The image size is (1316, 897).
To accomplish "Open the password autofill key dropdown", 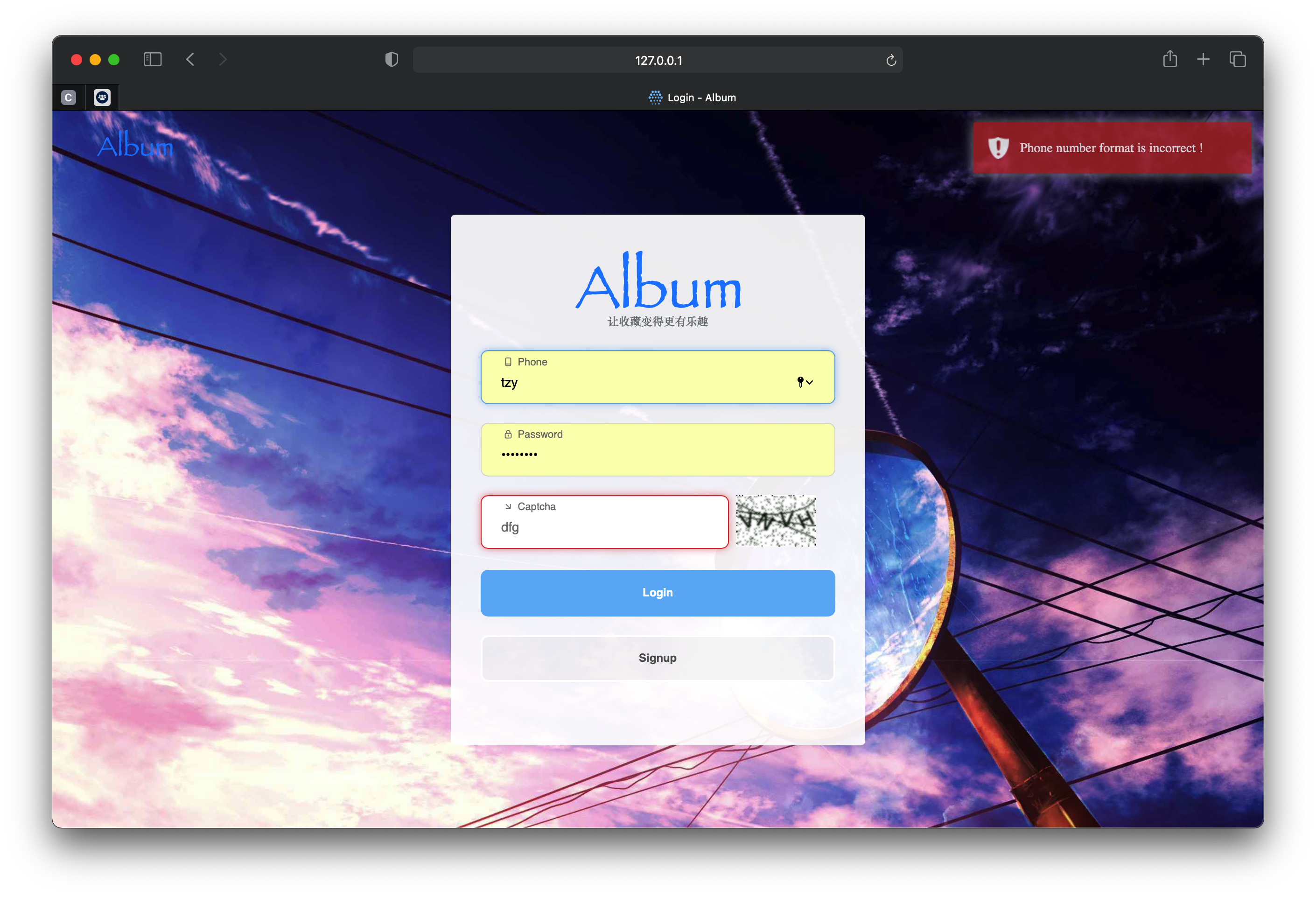I will point(805,382).
